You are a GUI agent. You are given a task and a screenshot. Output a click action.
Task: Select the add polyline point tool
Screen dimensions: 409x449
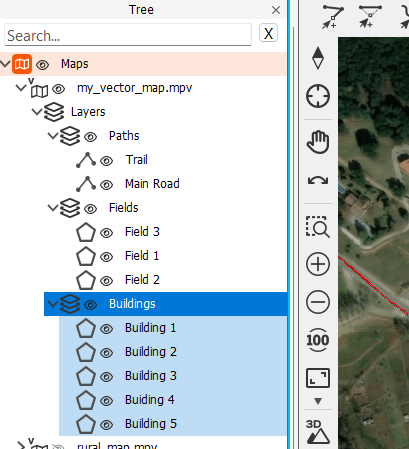pos(333,16)
